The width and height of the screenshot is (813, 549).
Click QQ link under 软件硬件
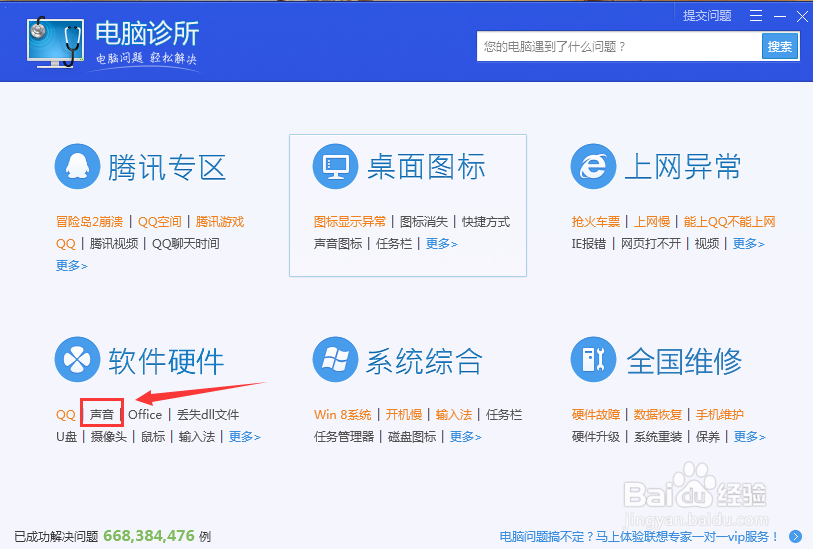[65, 415]
